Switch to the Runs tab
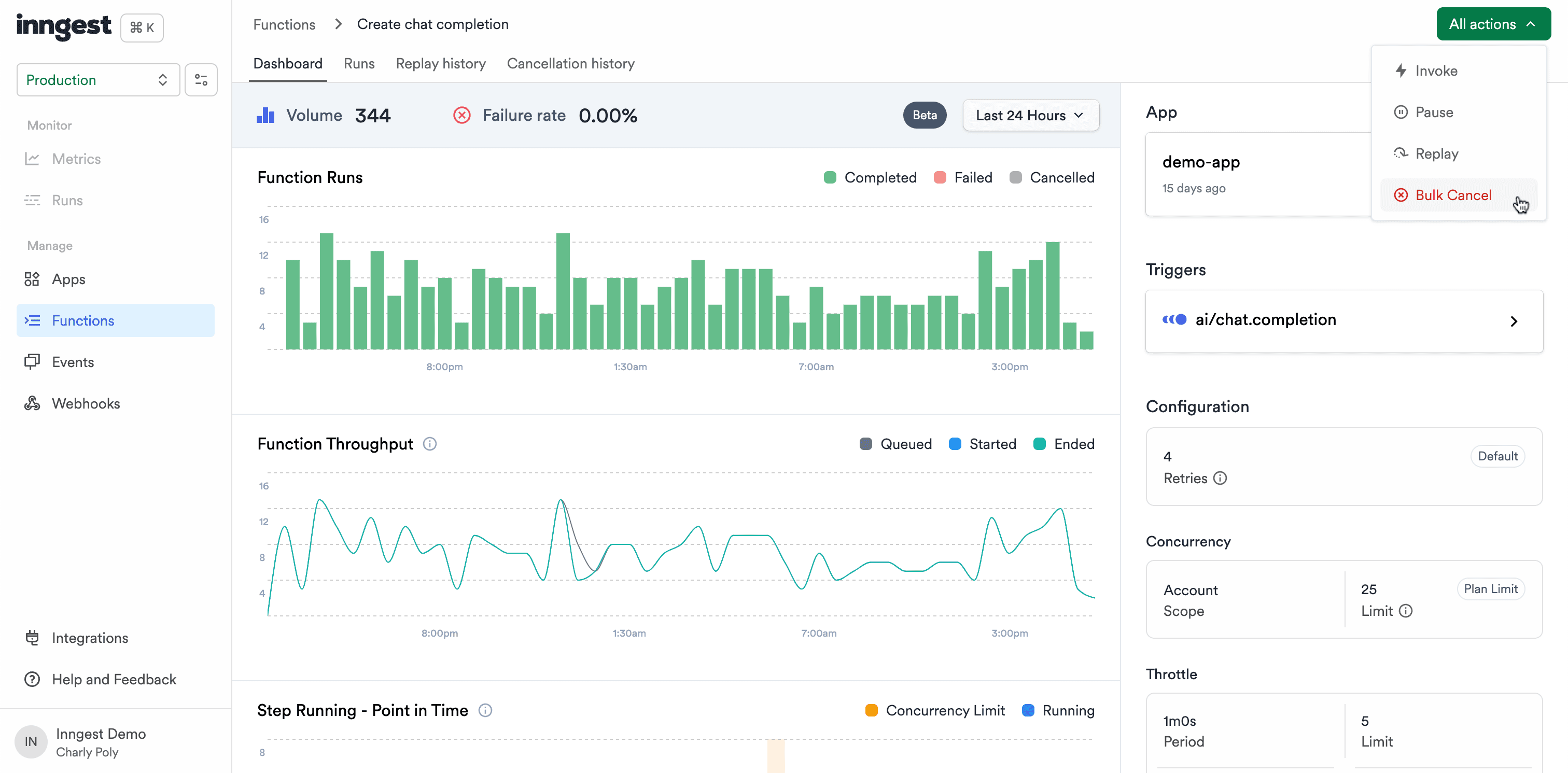 [x=359, y=63]
